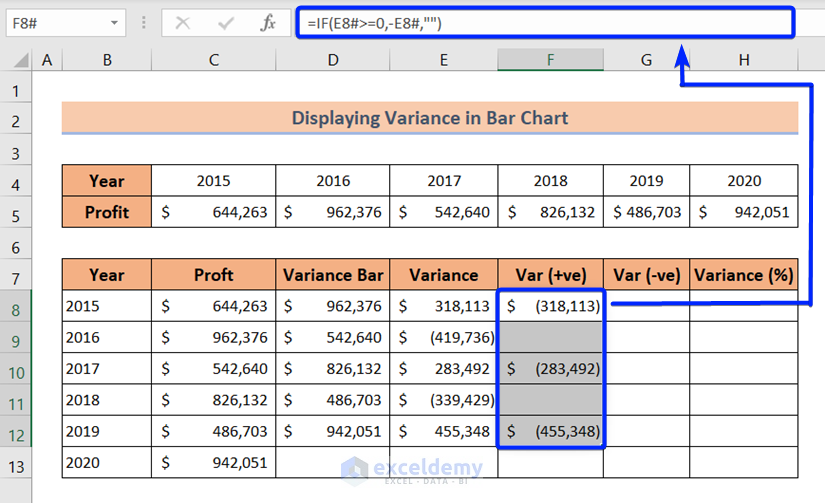
Task: Select column C header
Action: [213, 61]
